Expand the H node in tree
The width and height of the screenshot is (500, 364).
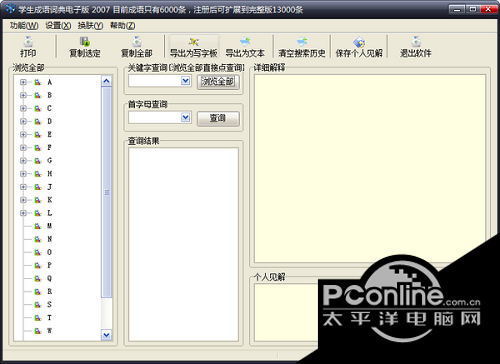[23, 174]
